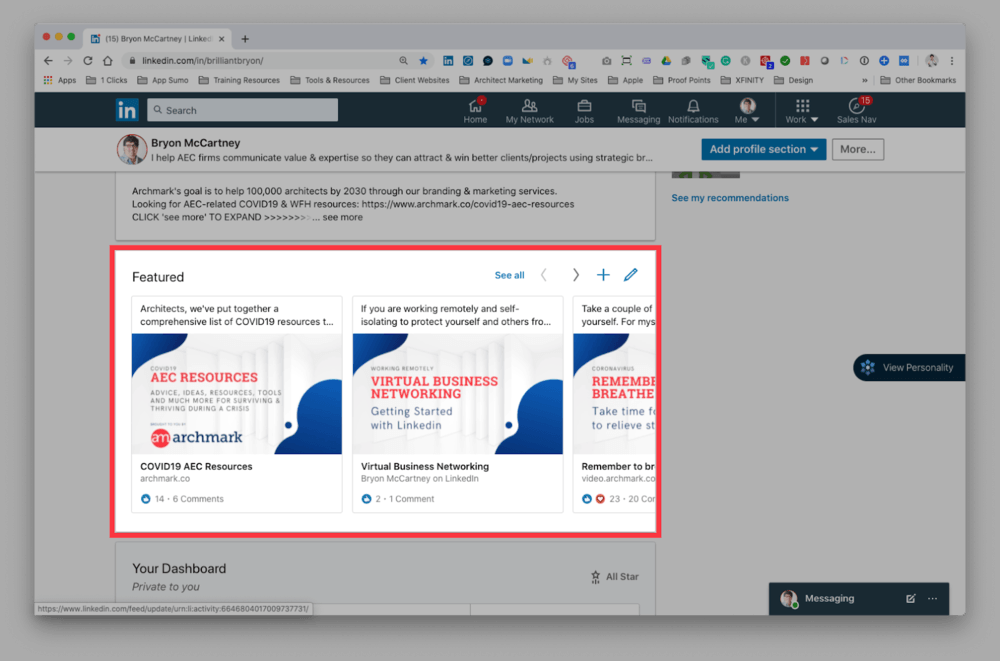Reload the page with the refresh icon
Screen dimensions: 1000x661
[87, 61]
